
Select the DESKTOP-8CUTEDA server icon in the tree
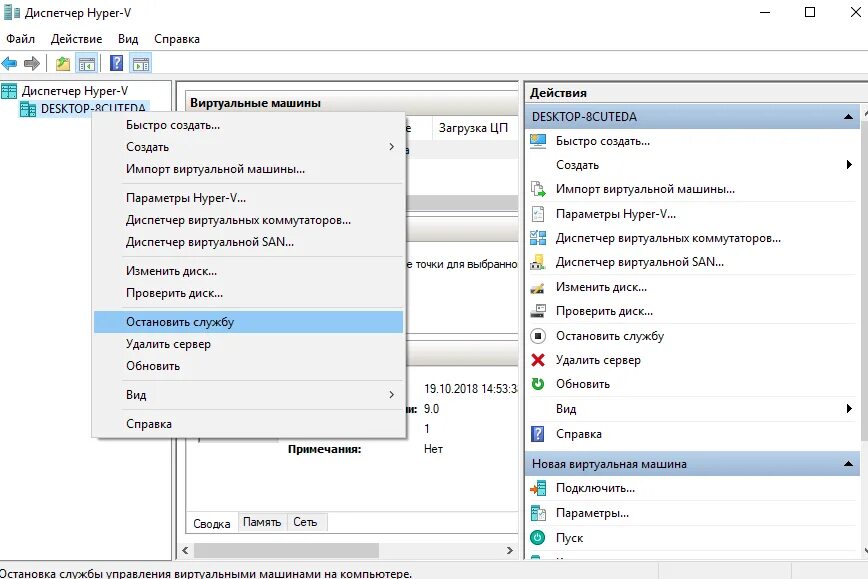tap(28, 109)
